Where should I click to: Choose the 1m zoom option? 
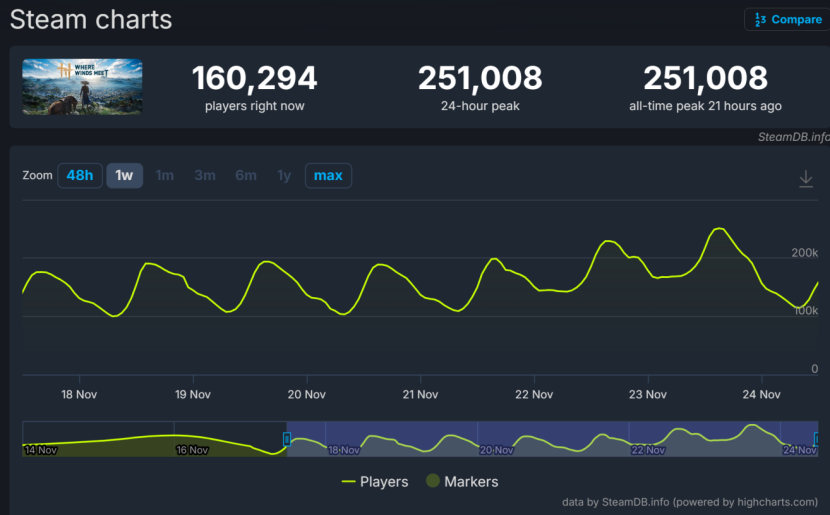(165, 176)
